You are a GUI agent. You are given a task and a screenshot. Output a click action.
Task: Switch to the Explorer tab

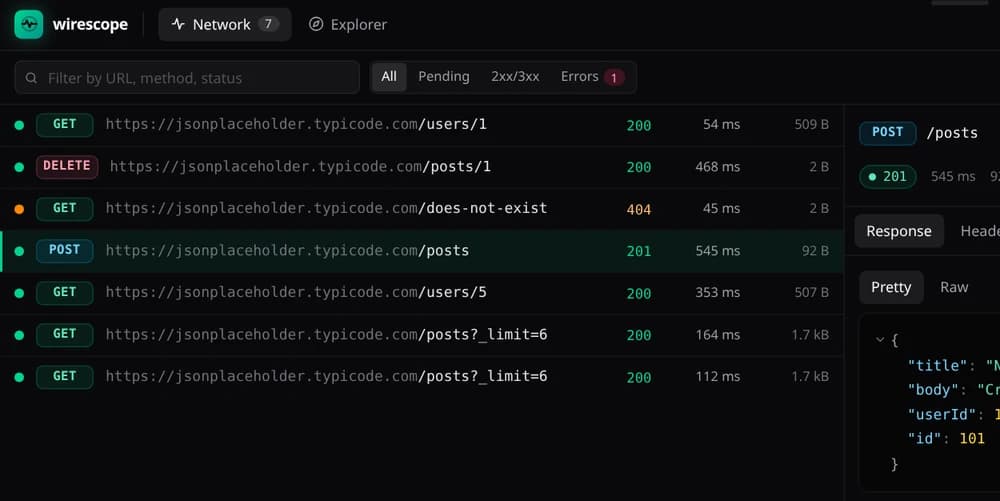348,24
